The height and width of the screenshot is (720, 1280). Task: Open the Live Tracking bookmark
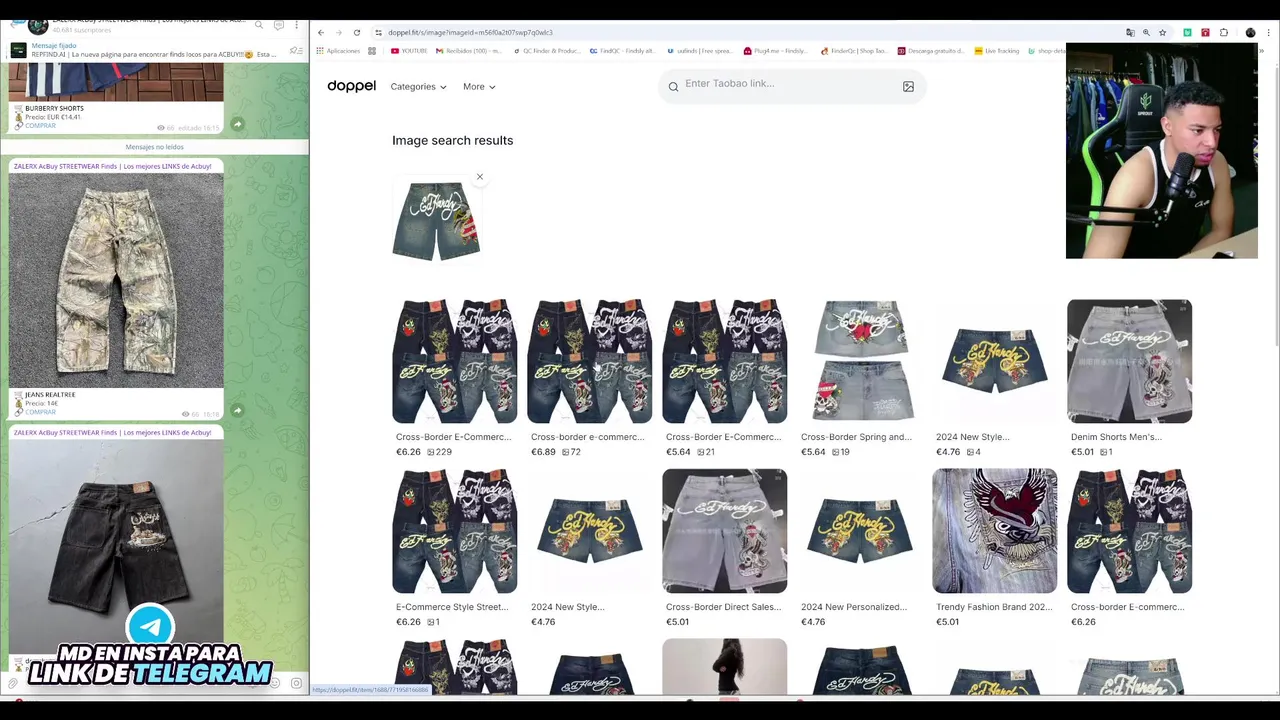[x=997, y=51]
